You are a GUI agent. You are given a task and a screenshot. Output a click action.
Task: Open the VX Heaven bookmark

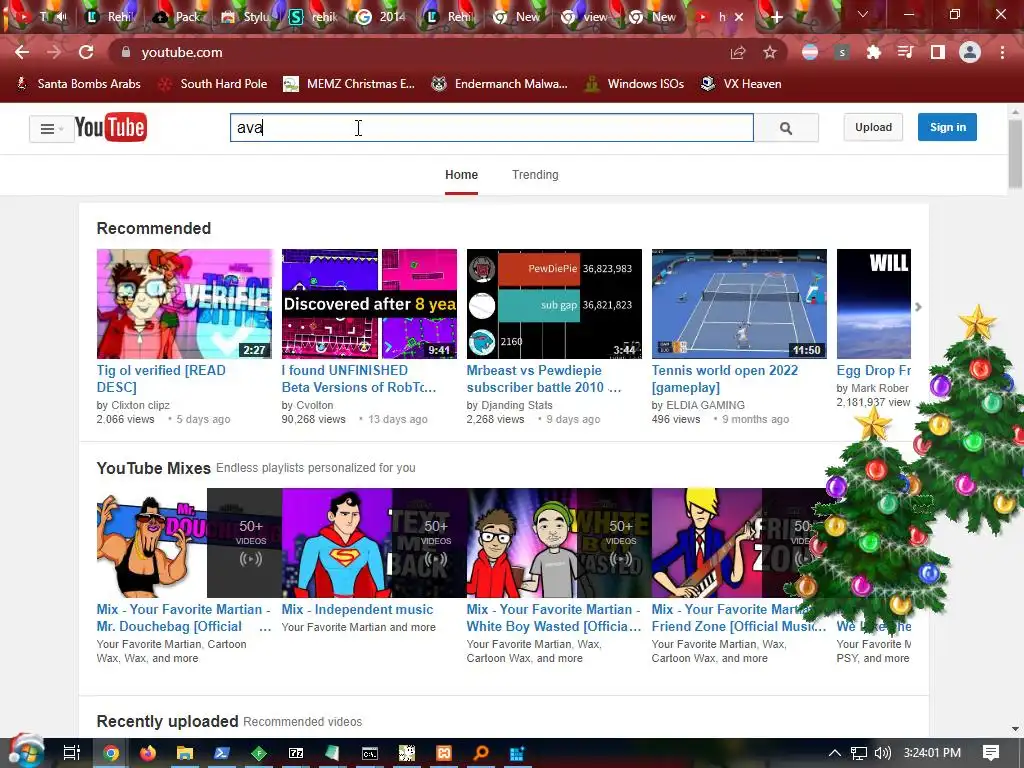(741, 84)
